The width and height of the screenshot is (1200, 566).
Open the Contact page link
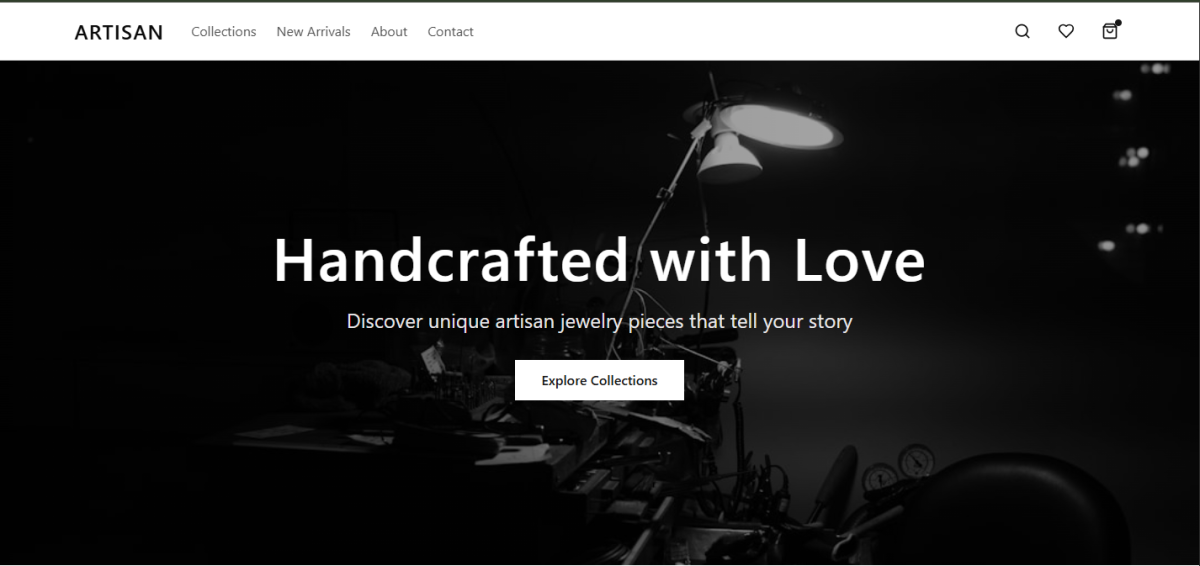(x=450, y=32)
